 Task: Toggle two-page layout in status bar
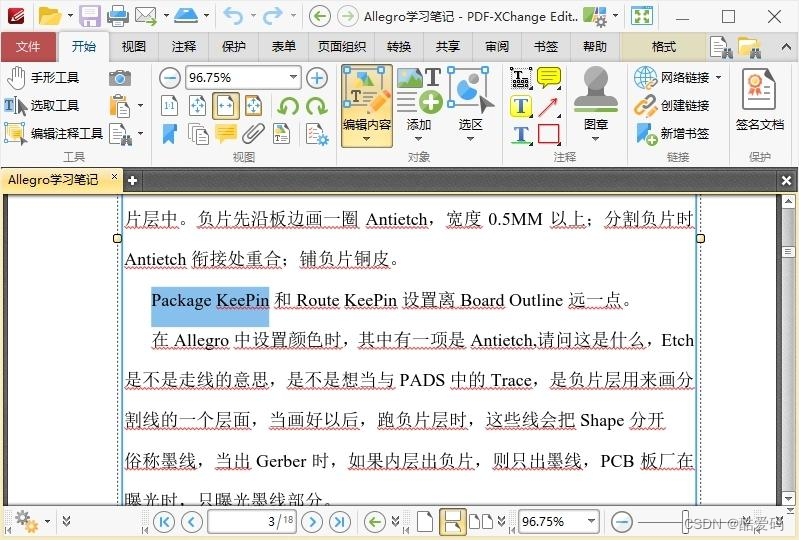pos(481,522)
